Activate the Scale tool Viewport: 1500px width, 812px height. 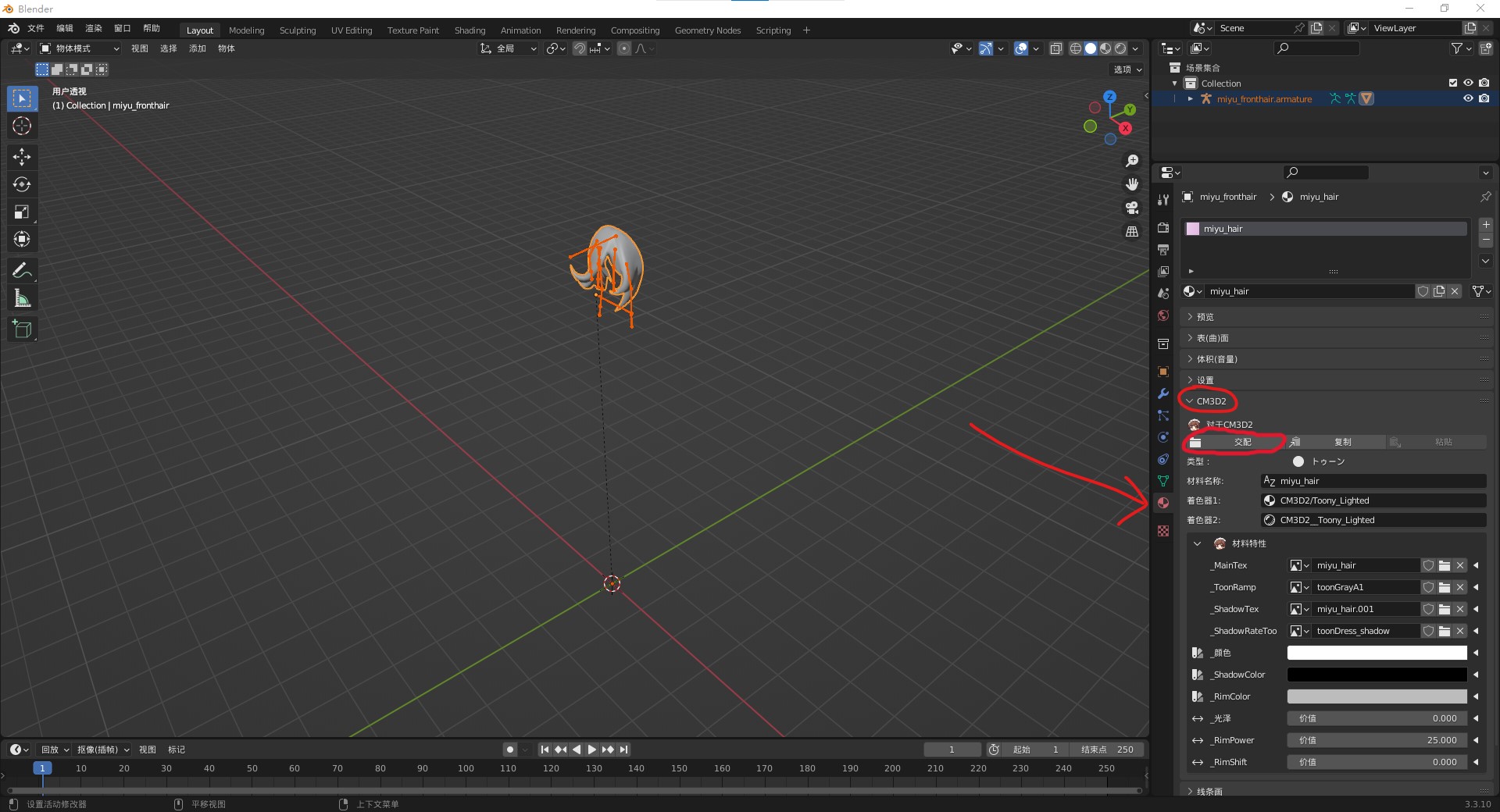(22, 212)
